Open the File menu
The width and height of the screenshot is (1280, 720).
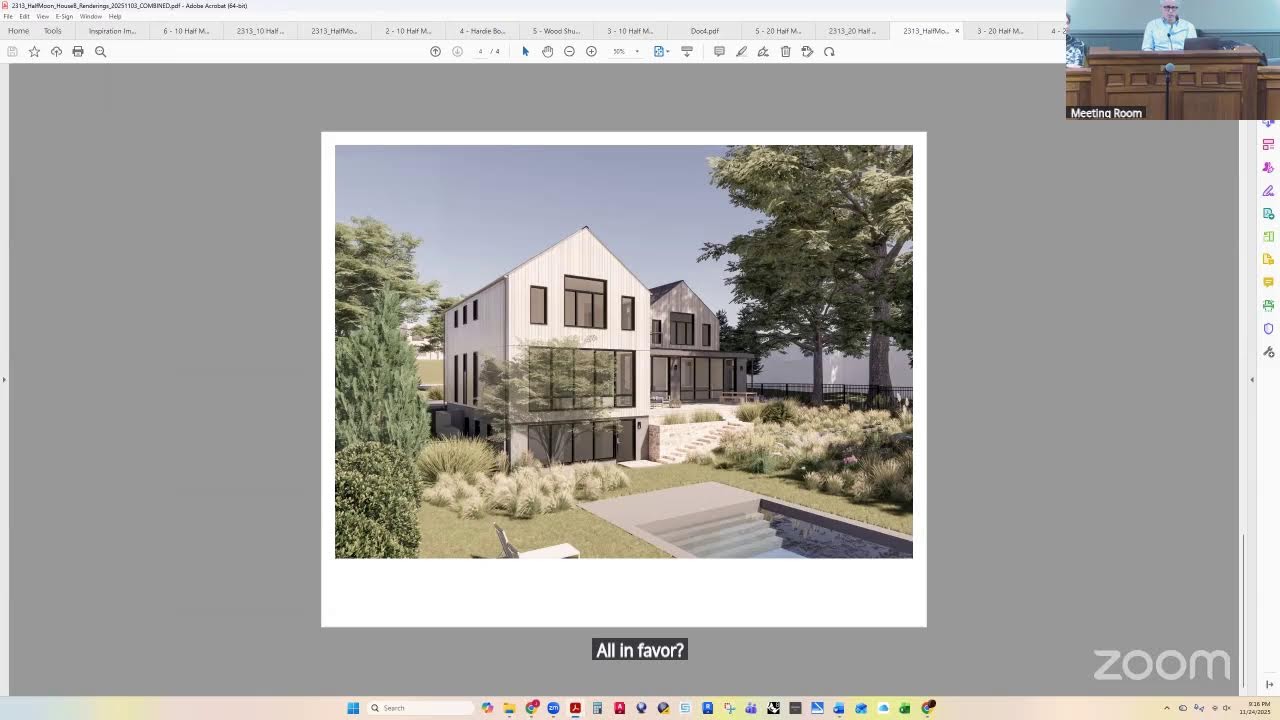[8, 16]
